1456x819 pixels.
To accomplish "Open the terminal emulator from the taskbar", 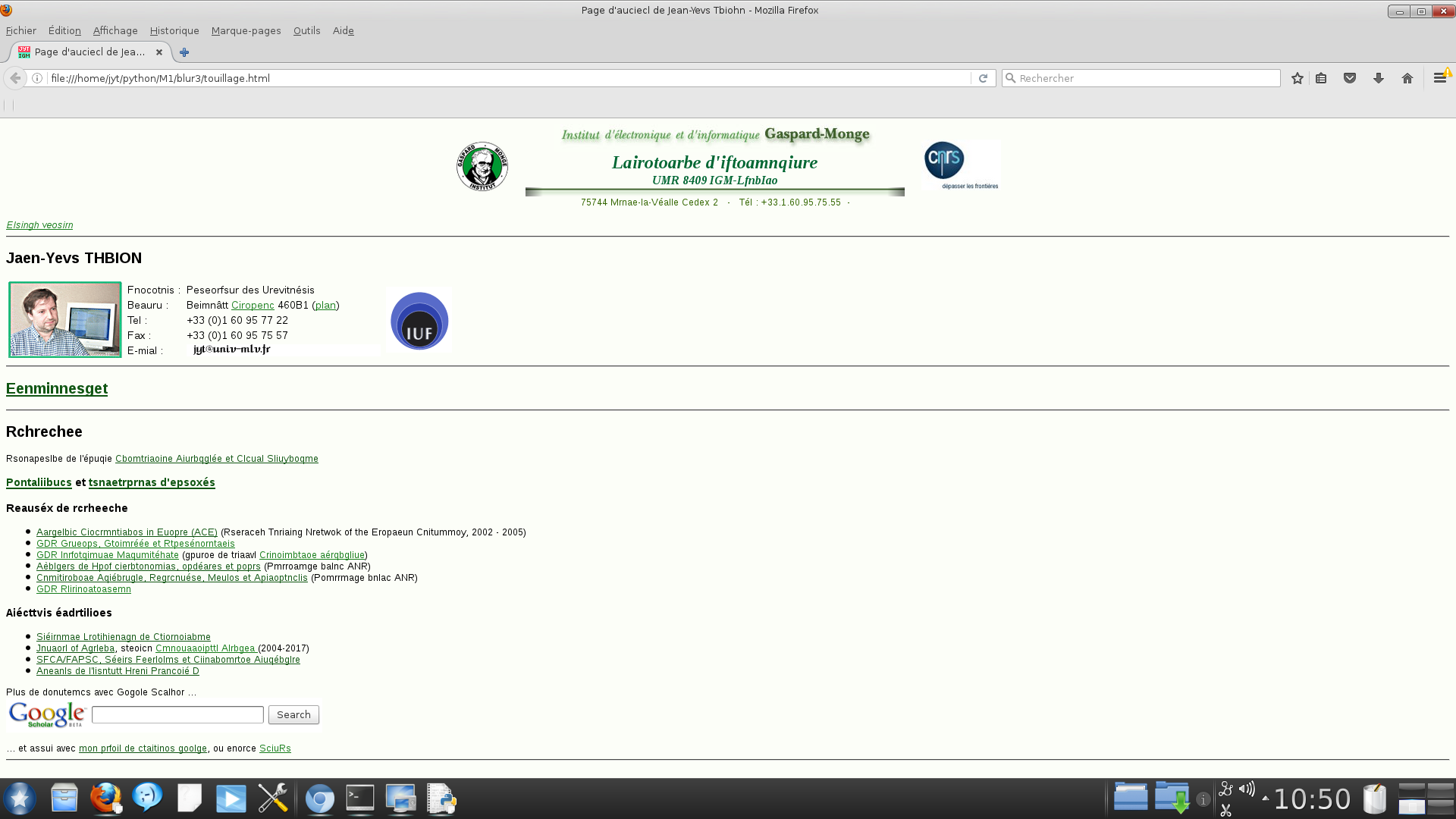I will [x=359, y=798].
